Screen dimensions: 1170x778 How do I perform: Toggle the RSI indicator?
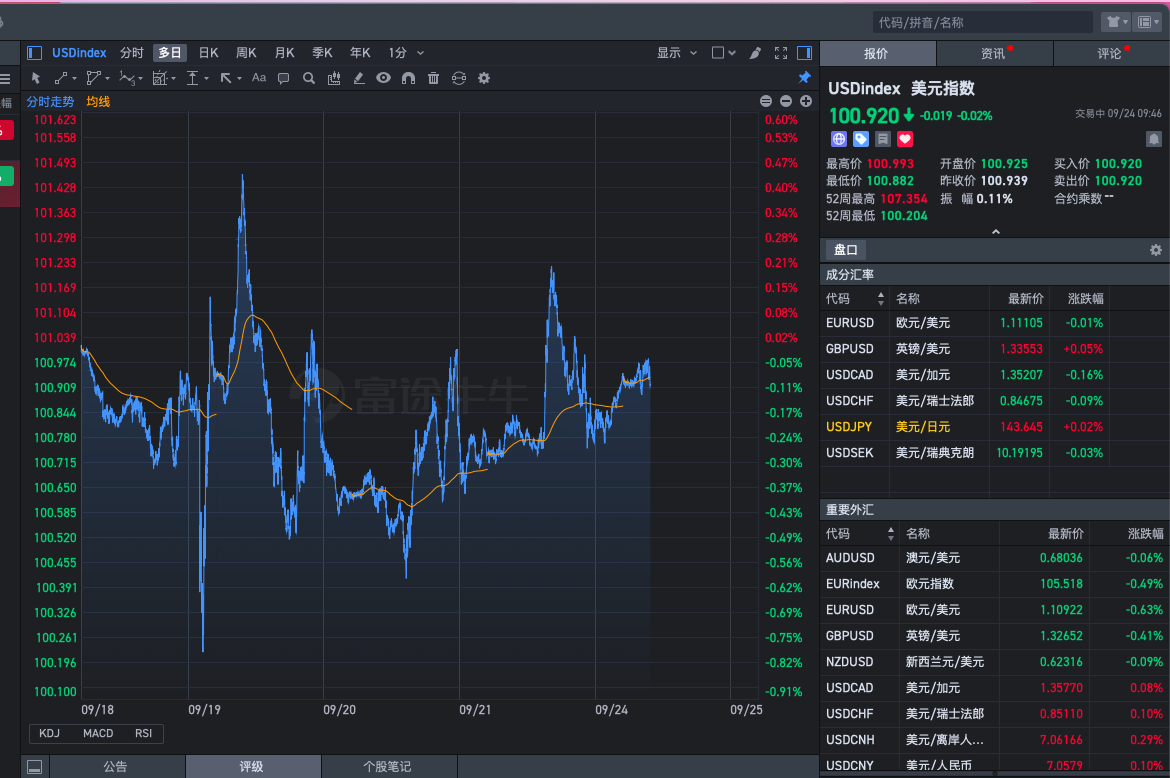(x=143, y=733)
